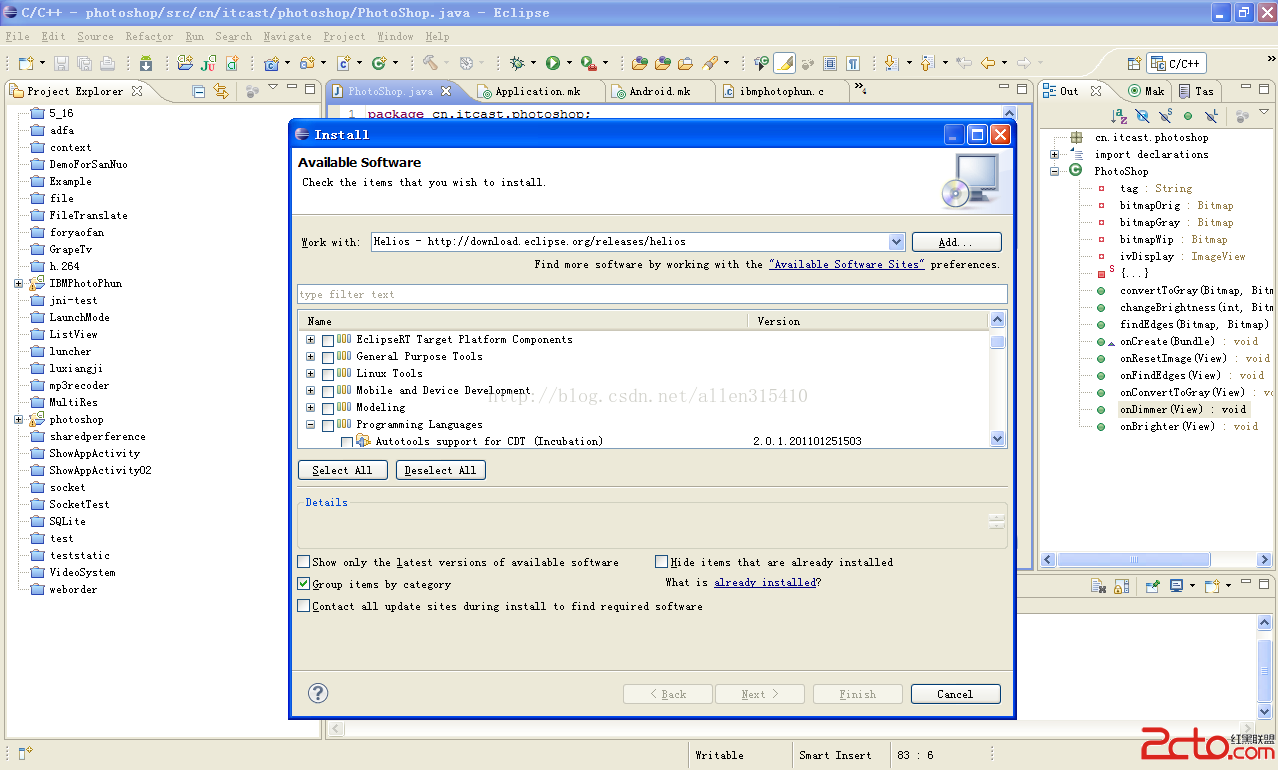1278x770 pixels.
Task: Click the help question mark icon
Action: tap(318, 693)
